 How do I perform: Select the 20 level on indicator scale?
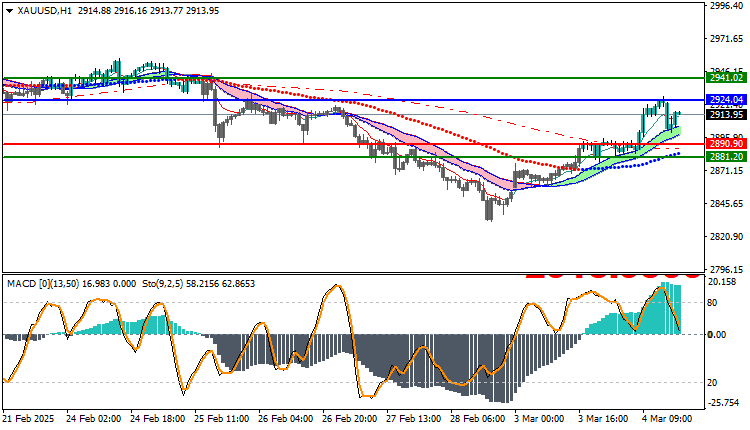[712, 382]
